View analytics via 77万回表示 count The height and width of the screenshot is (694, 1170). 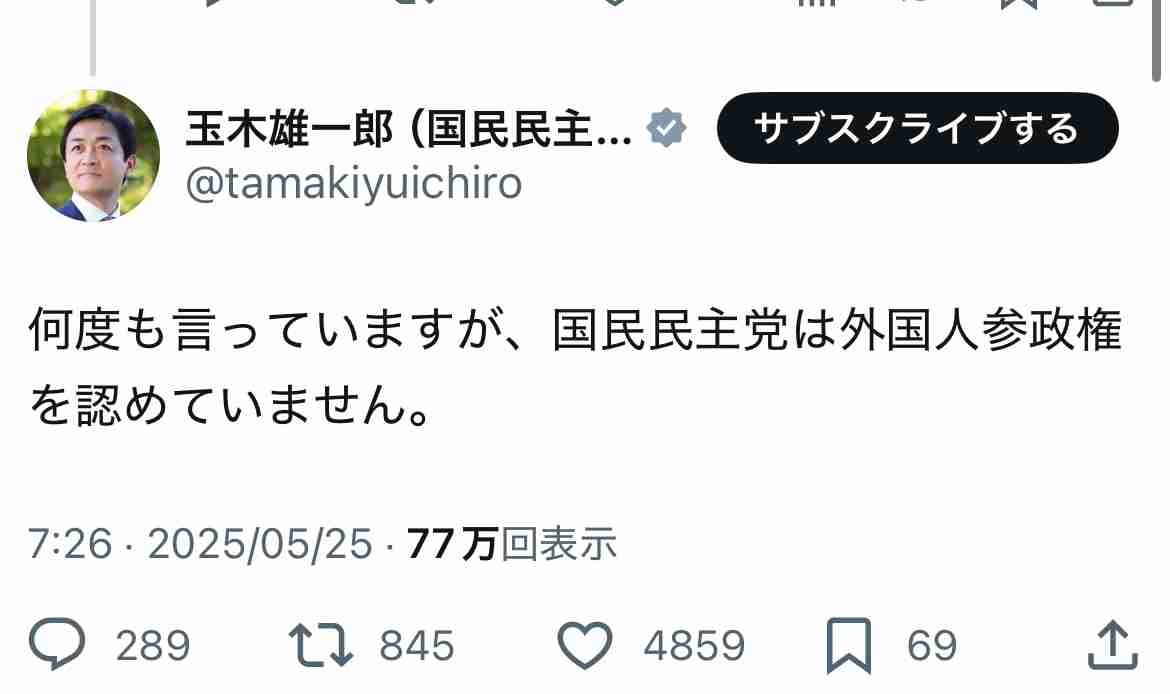click(512, 543)
